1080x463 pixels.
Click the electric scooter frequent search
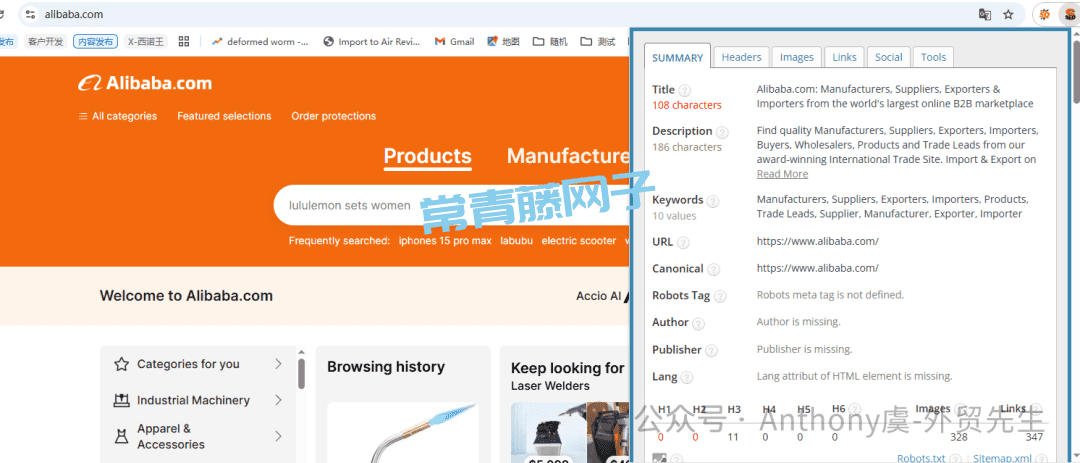click(x=579, y=240)
